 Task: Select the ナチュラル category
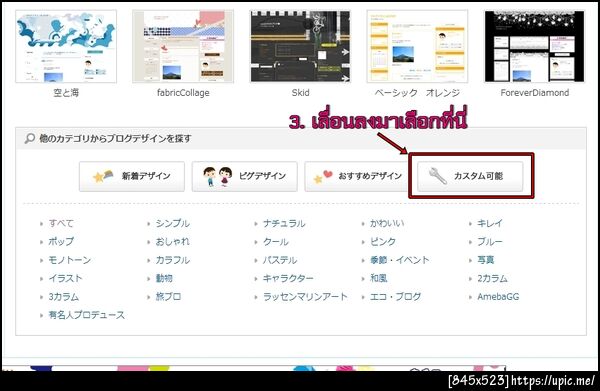click(284, 223)
